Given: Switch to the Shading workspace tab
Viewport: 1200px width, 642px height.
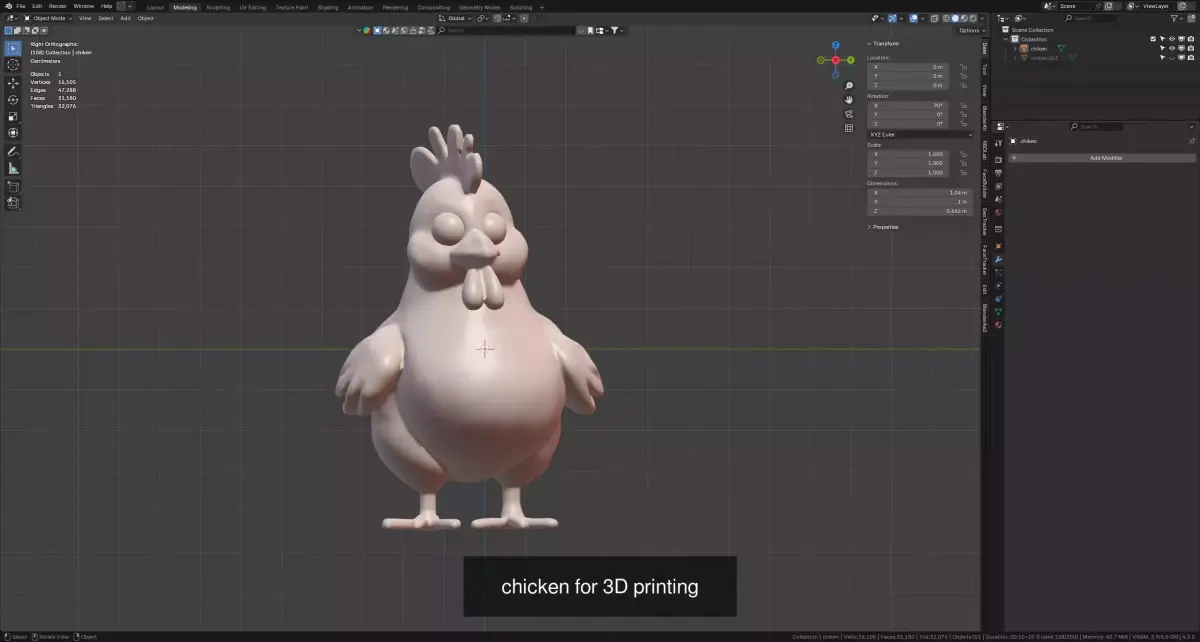Looking at the screenshot, I should pyautogui.click(x=328, y=7).
